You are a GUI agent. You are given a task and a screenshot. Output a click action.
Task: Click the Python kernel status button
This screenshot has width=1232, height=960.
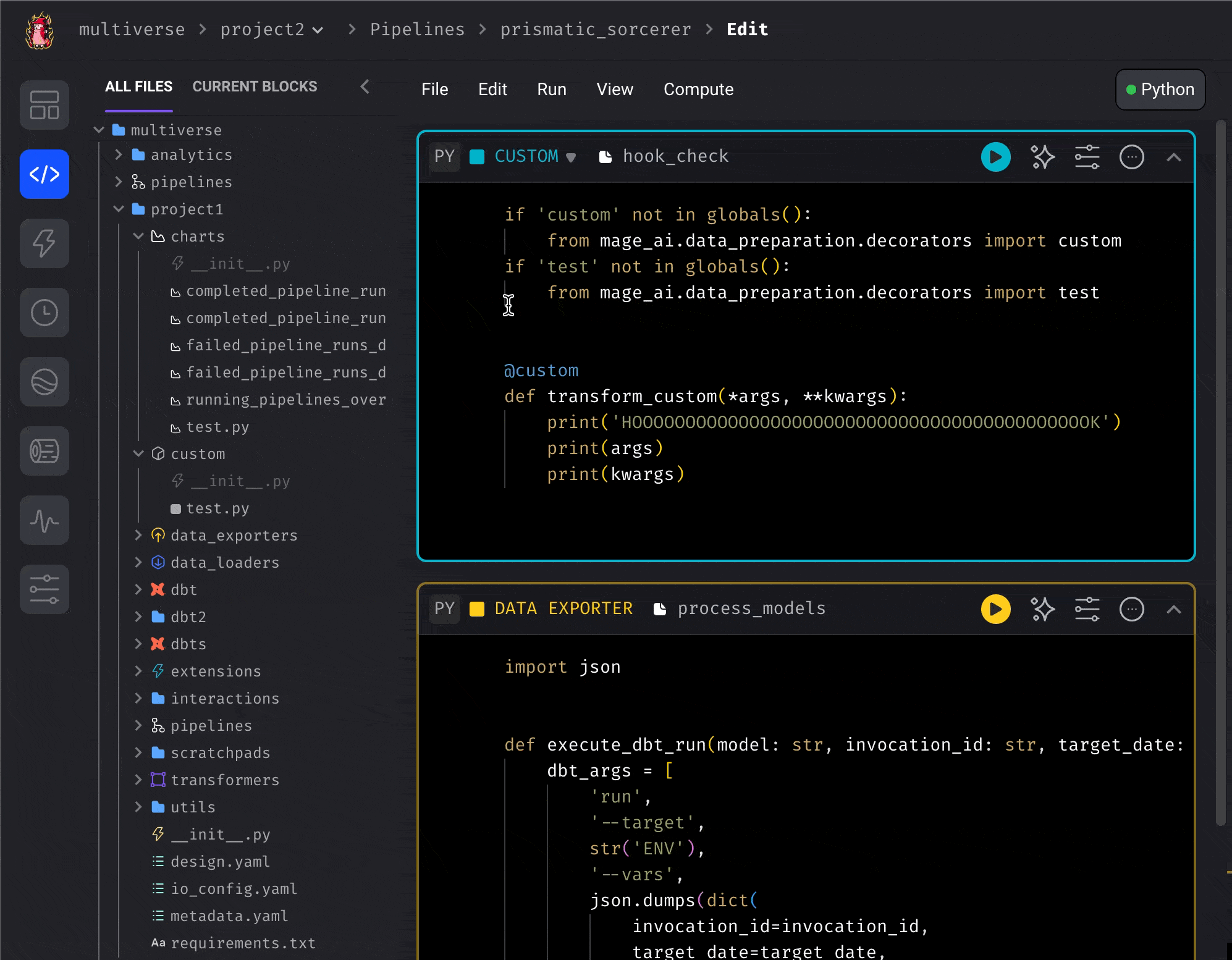pos(1160,90)
